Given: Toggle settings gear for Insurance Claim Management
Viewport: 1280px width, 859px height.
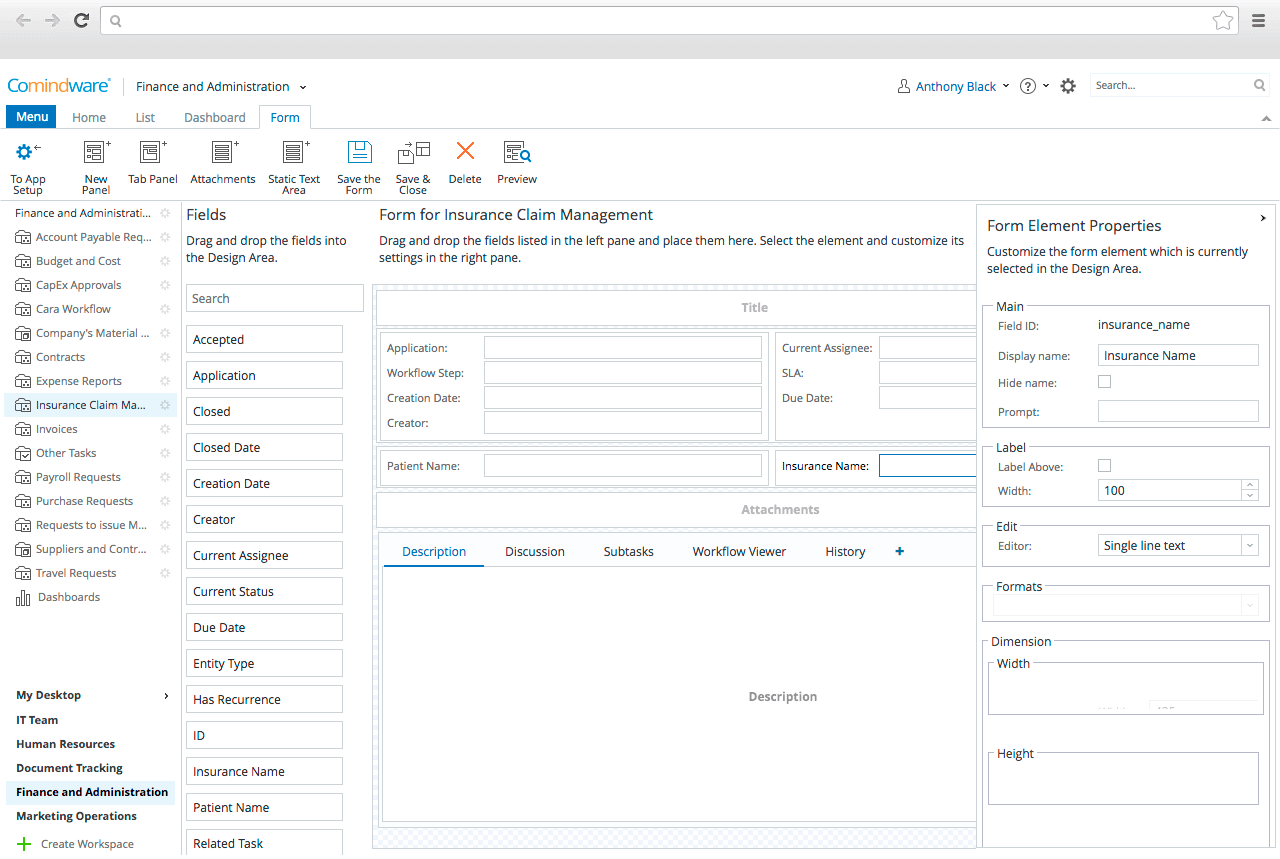Looking at the screenshot, I should click(x=165, y=405).
